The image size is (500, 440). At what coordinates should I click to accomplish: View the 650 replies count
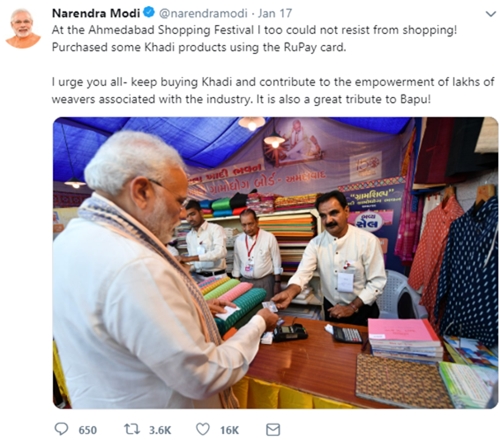pyautogui.click(x=88, y=430)
